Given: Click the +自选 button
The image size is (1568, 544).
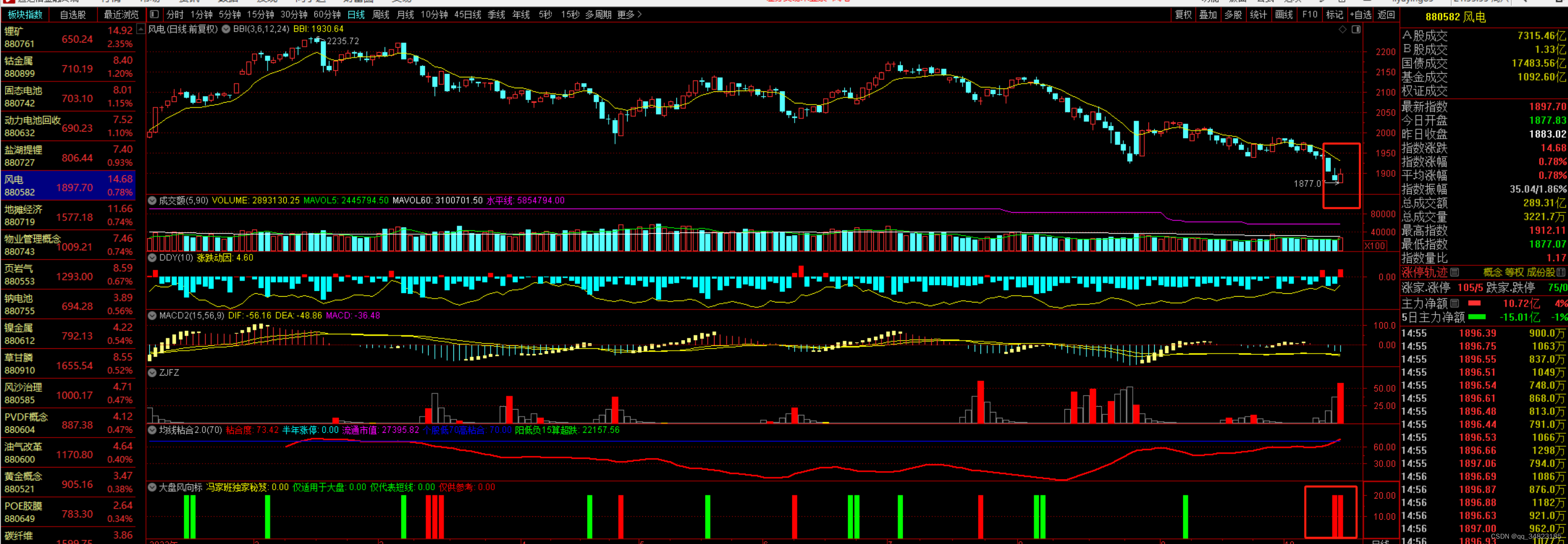Looking at the screenshot, I should coord(1360,14).
